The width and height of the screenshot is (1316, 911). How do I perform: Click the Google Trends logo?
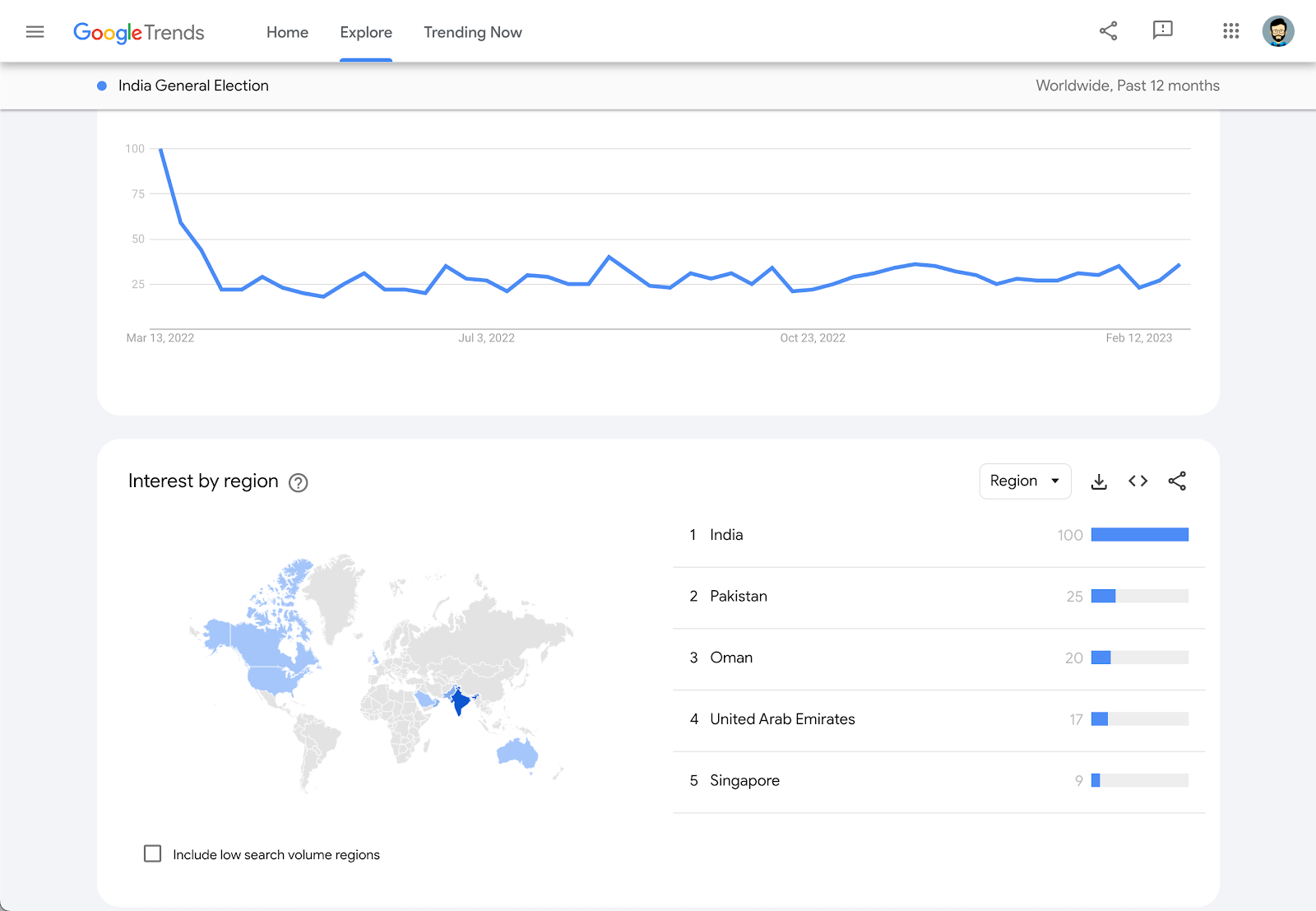pos(139,32)
